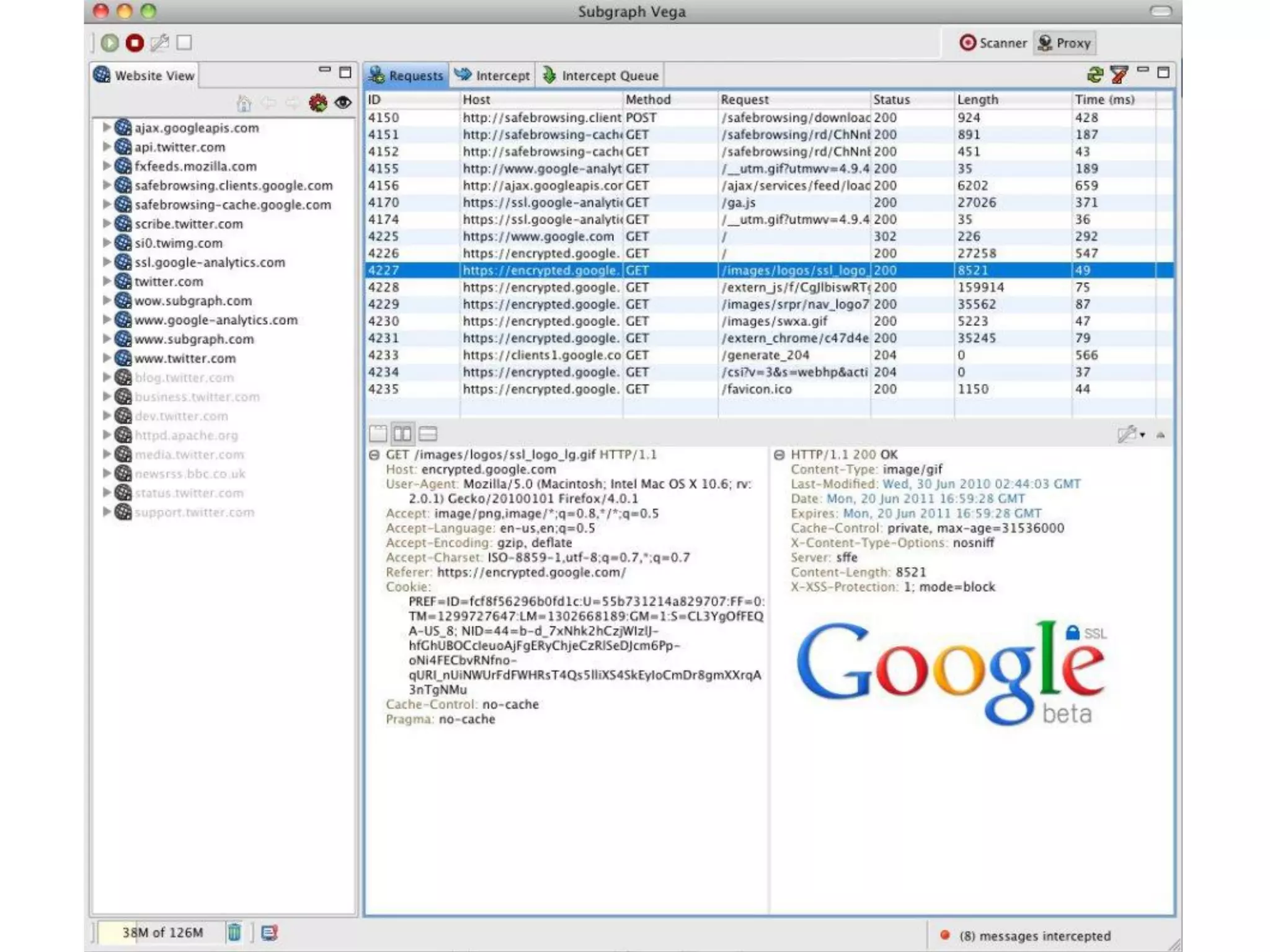Click the garbage collector trash icon
This screenshot has height=952, width=1270.
(x=234, y=932)
